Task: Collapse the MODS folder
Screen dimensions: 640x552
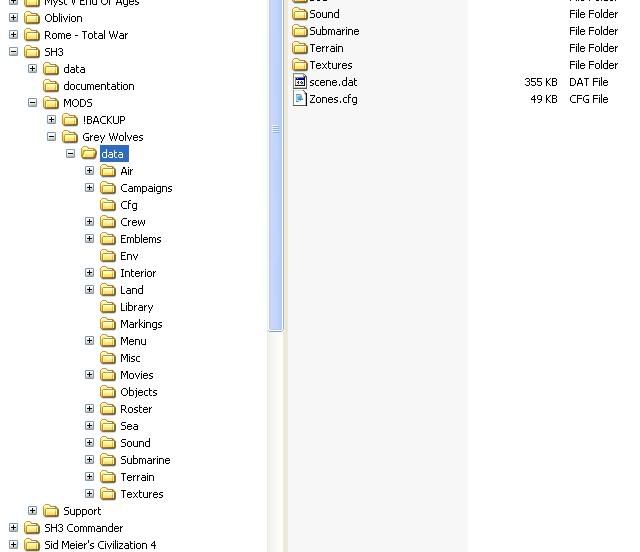Action: (x=32, y=102)
